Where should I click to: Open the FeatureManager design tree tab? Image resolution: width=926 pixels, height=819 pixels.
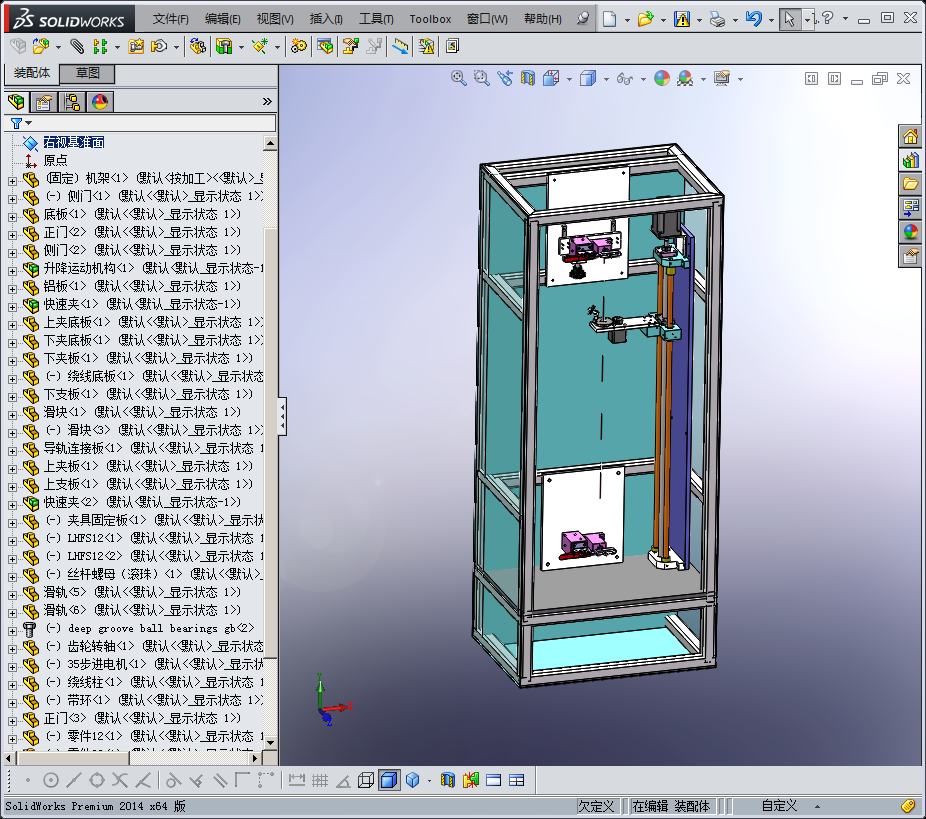point(17,102)
